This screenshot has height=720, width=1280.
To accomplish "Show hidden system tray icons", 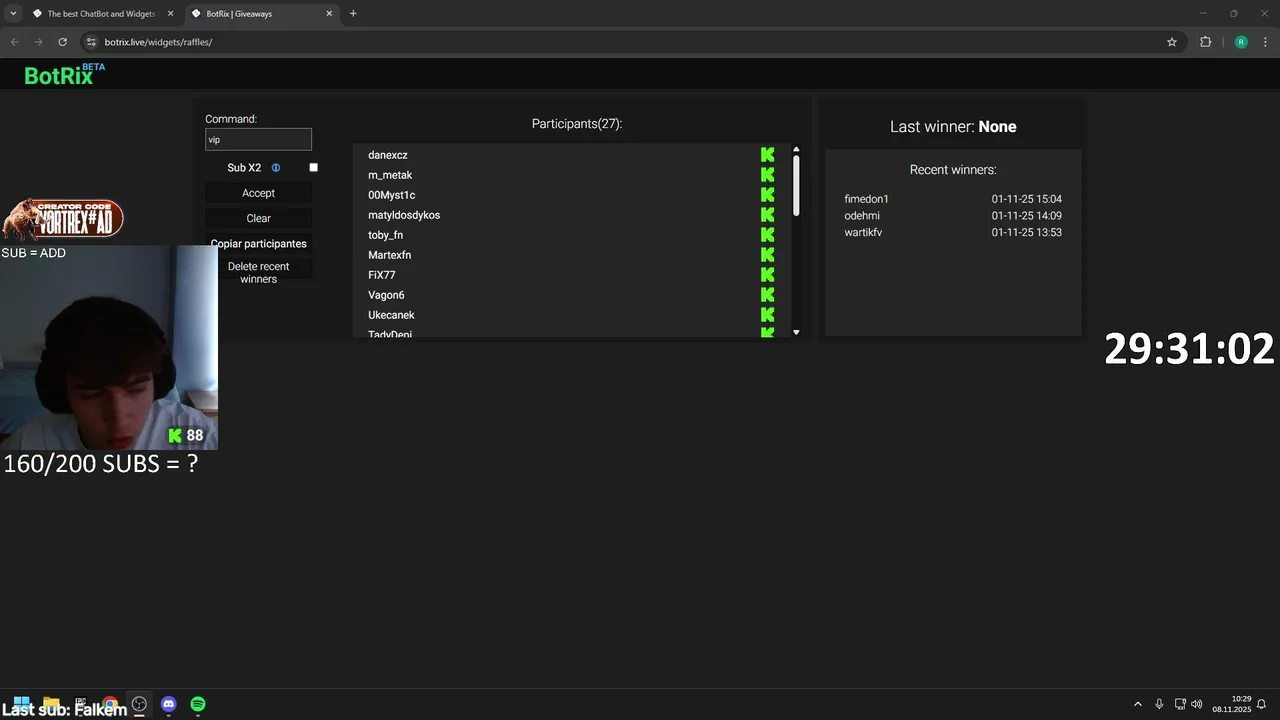I will 1137,704.
